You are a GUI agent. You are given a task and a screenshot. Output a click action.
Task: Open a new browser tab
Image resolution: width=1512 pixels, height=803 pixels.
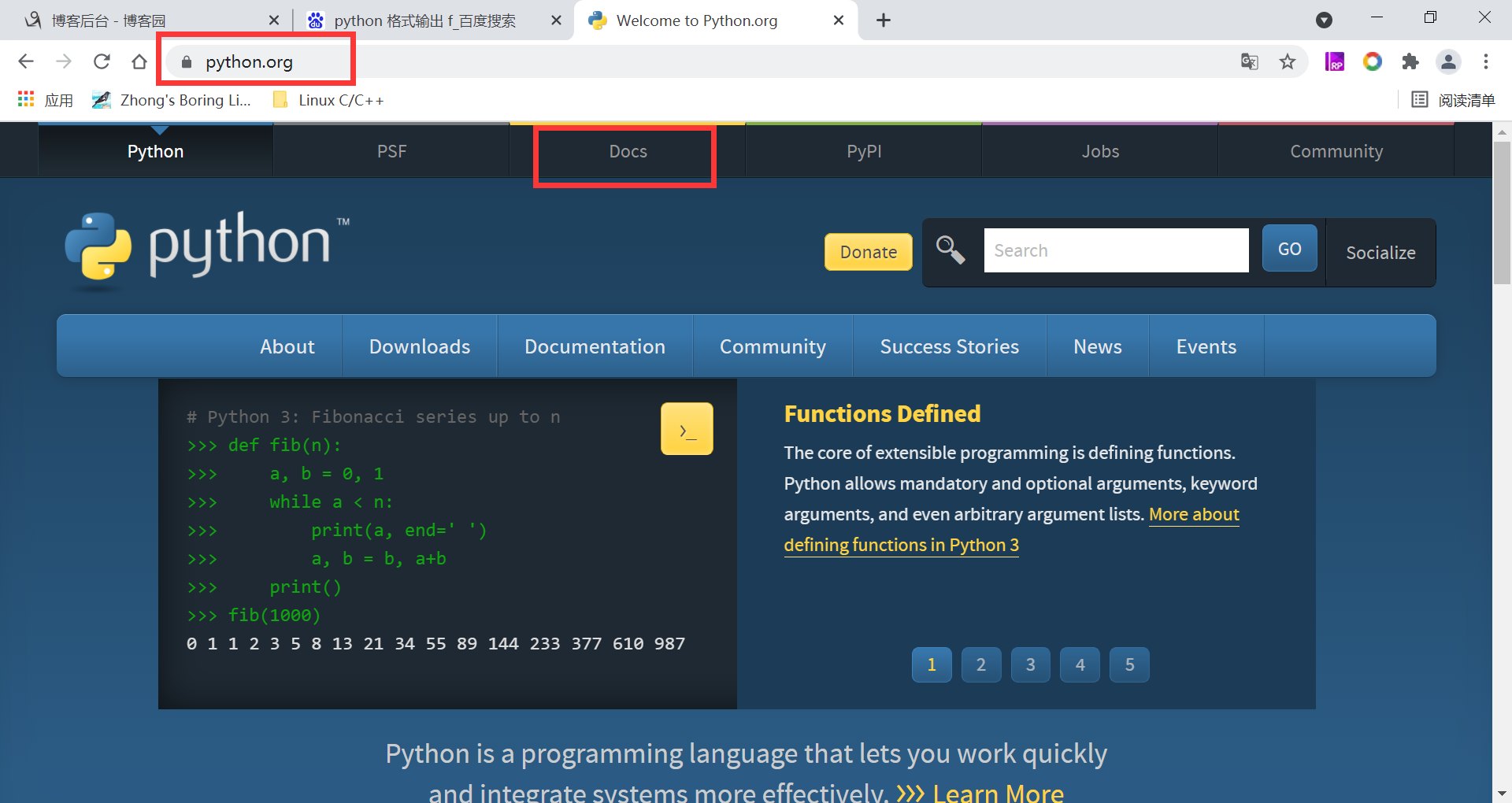click(884, 20)
